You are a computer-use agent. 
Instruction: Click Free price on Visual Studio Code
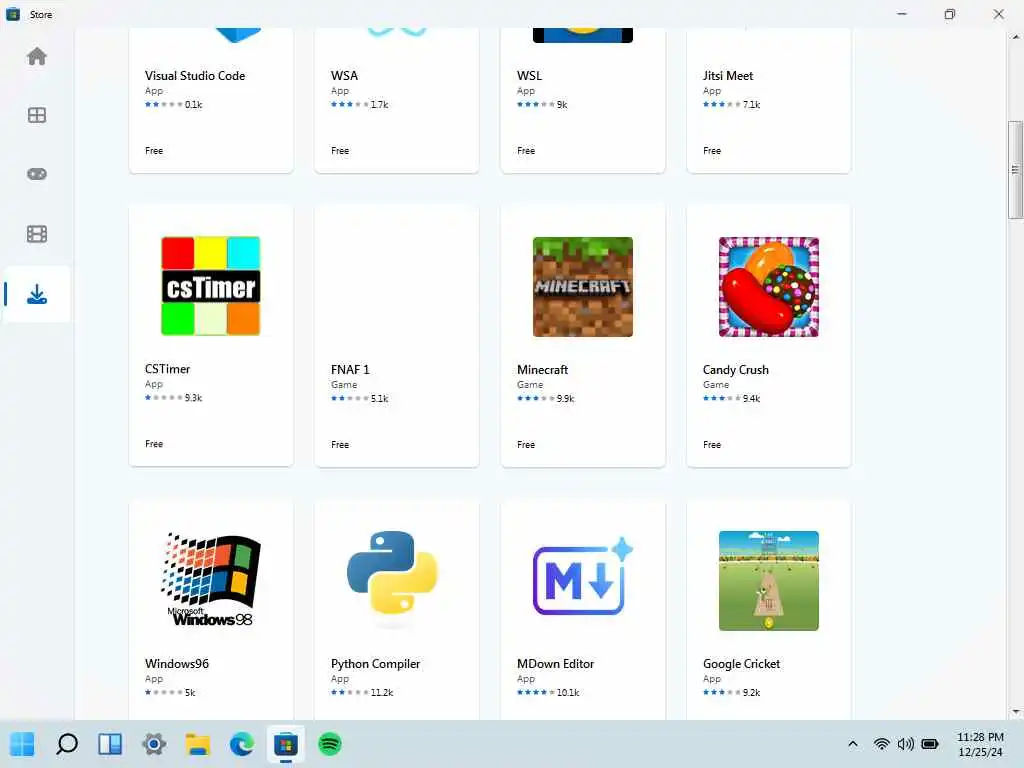[153, 150]
